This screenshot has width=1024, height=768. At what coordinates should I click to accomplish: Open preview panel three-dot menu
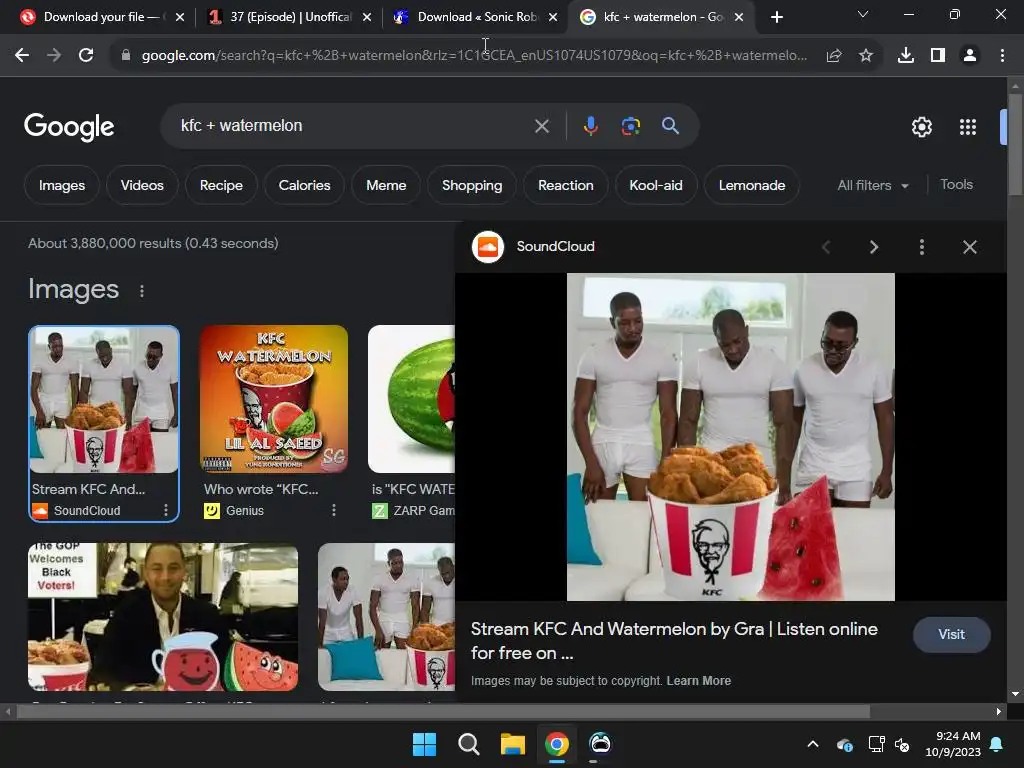pos(921,247)
